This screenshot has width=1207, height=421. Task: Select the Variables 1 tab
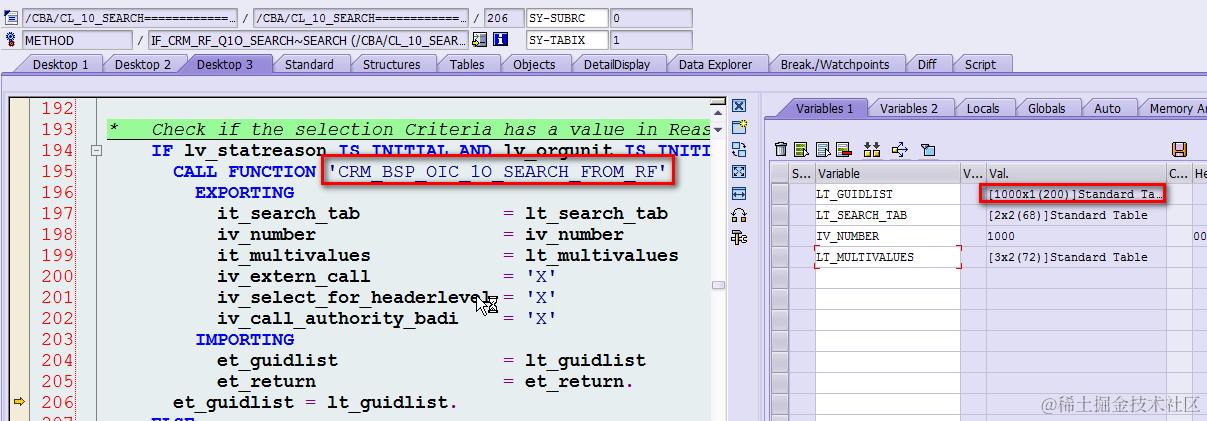tap(824, 108)
